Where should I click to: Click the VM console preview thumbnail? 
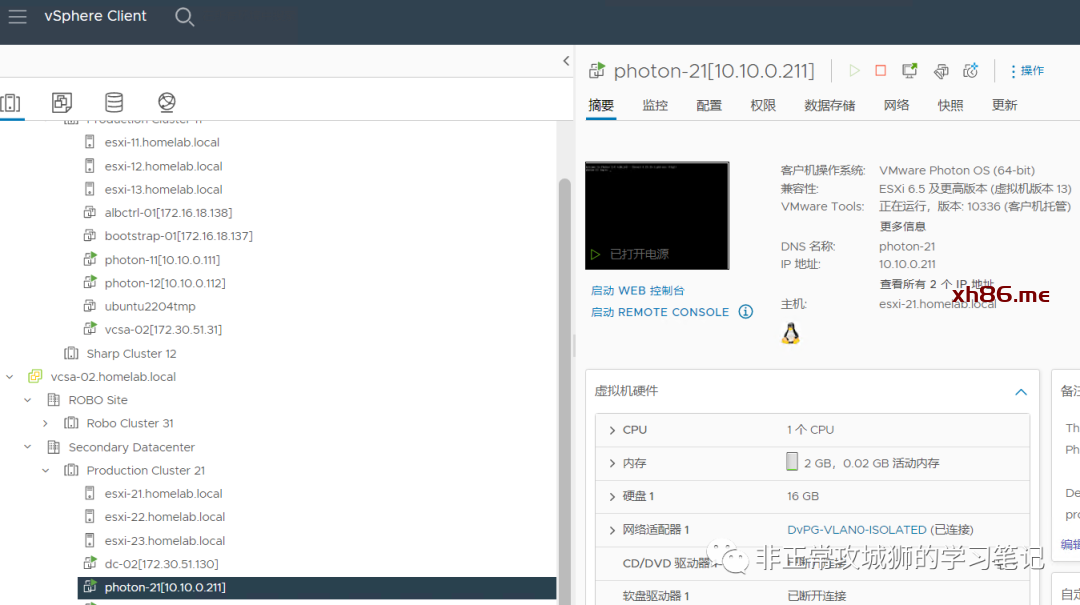click(657, 215)
